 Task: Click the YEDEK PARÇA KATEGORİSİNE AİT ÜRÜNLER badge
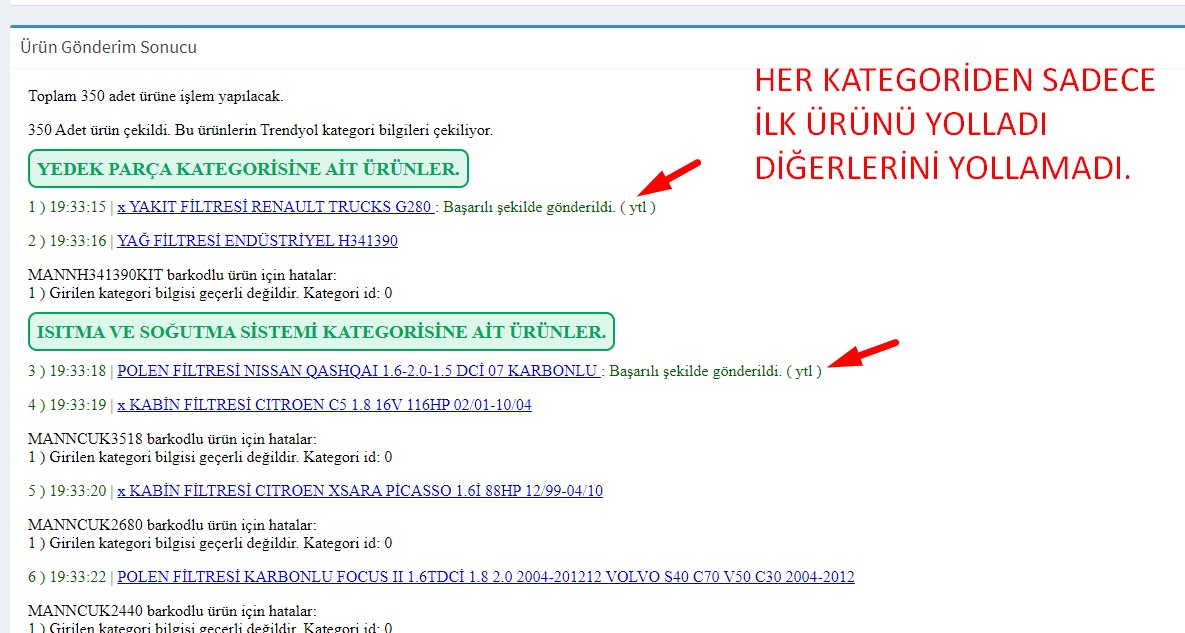tap(248, 169)
